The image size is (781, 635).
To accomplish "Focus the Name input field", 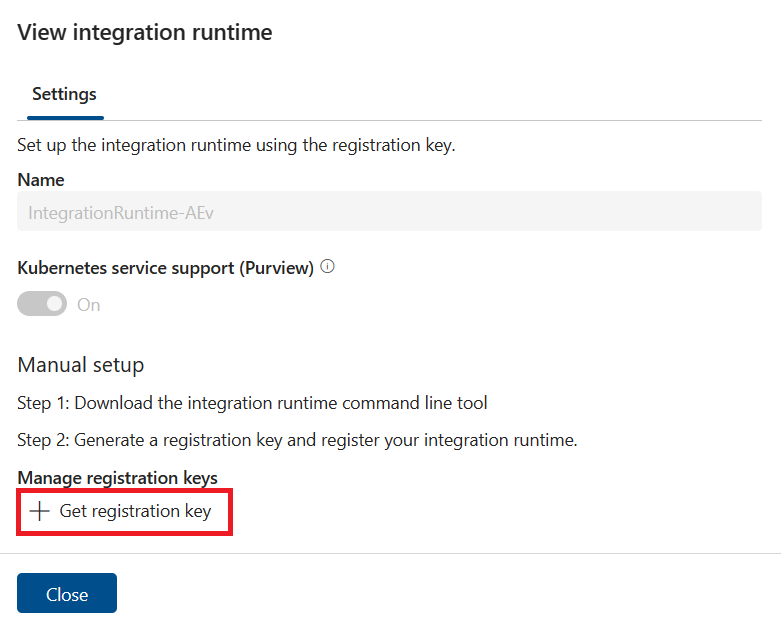I will tap(389, 212).
